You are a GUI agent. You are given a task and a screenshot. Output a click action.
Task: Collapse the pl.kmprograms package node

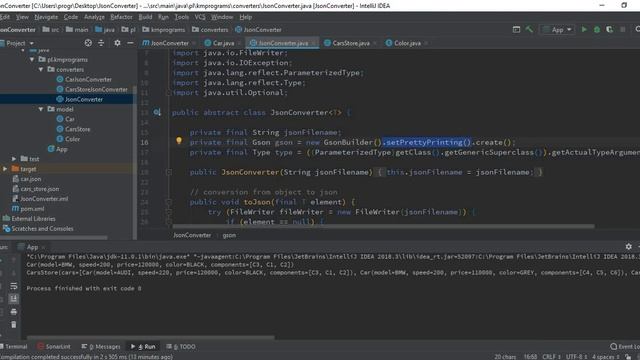click(x=32, y=60)
